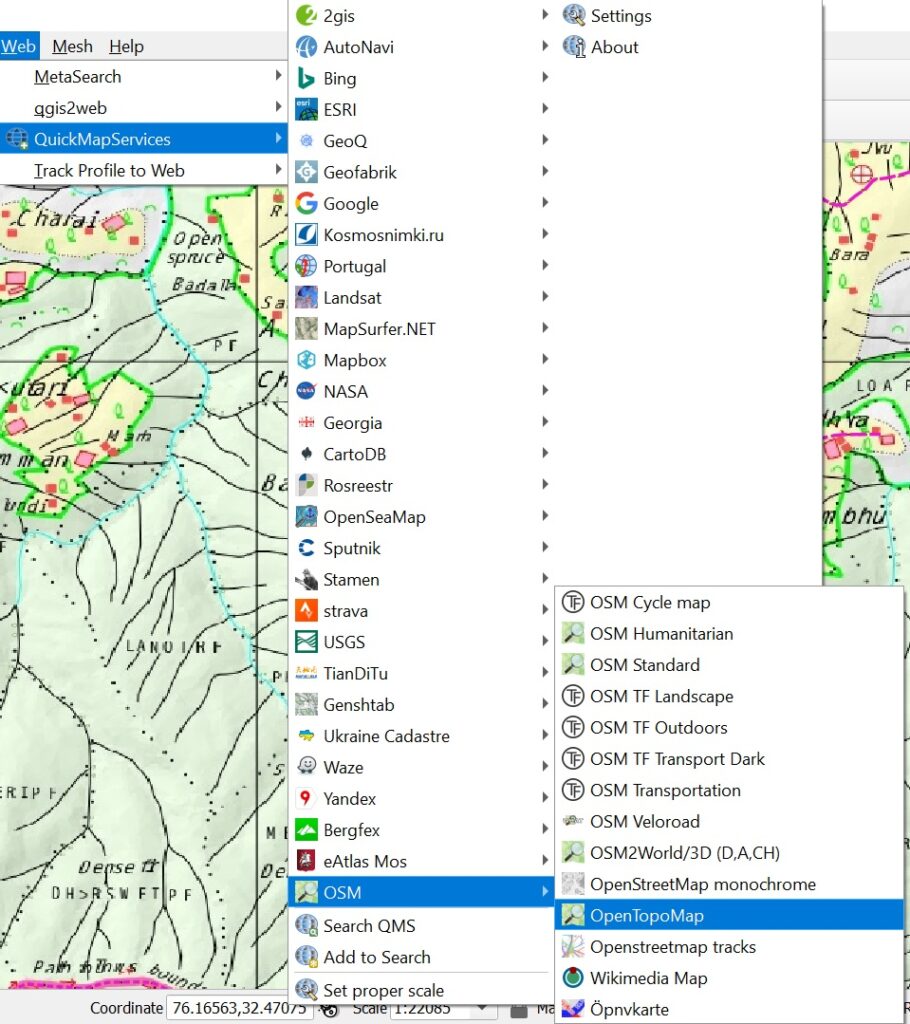Image resolution: width=910 pixels, height=1024 pixels.
Task: Open the TianDiTu provider entry
Action: (421, 673)
